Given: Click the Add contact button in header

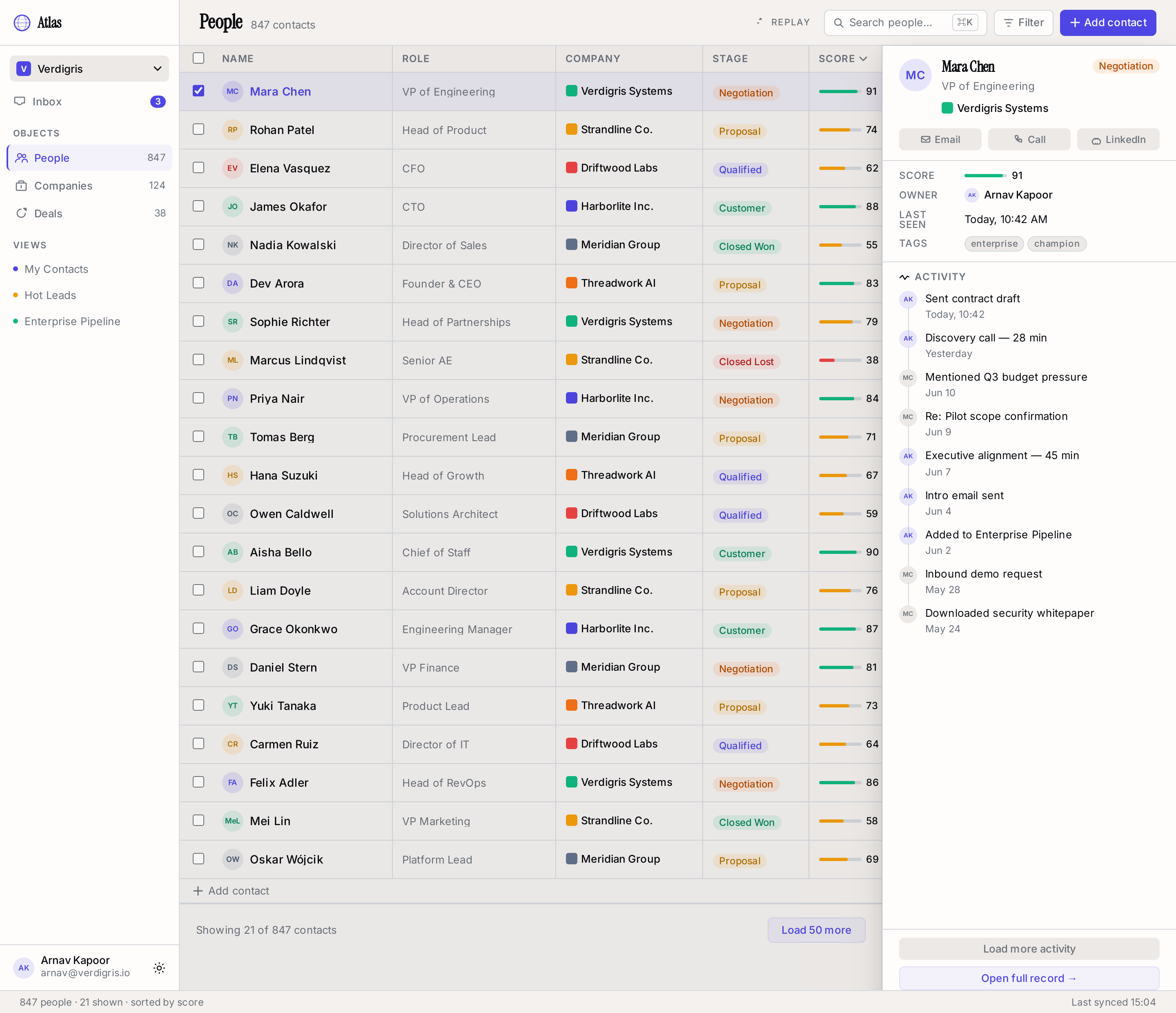Looking at the screenshot, I should (1107, 23).
